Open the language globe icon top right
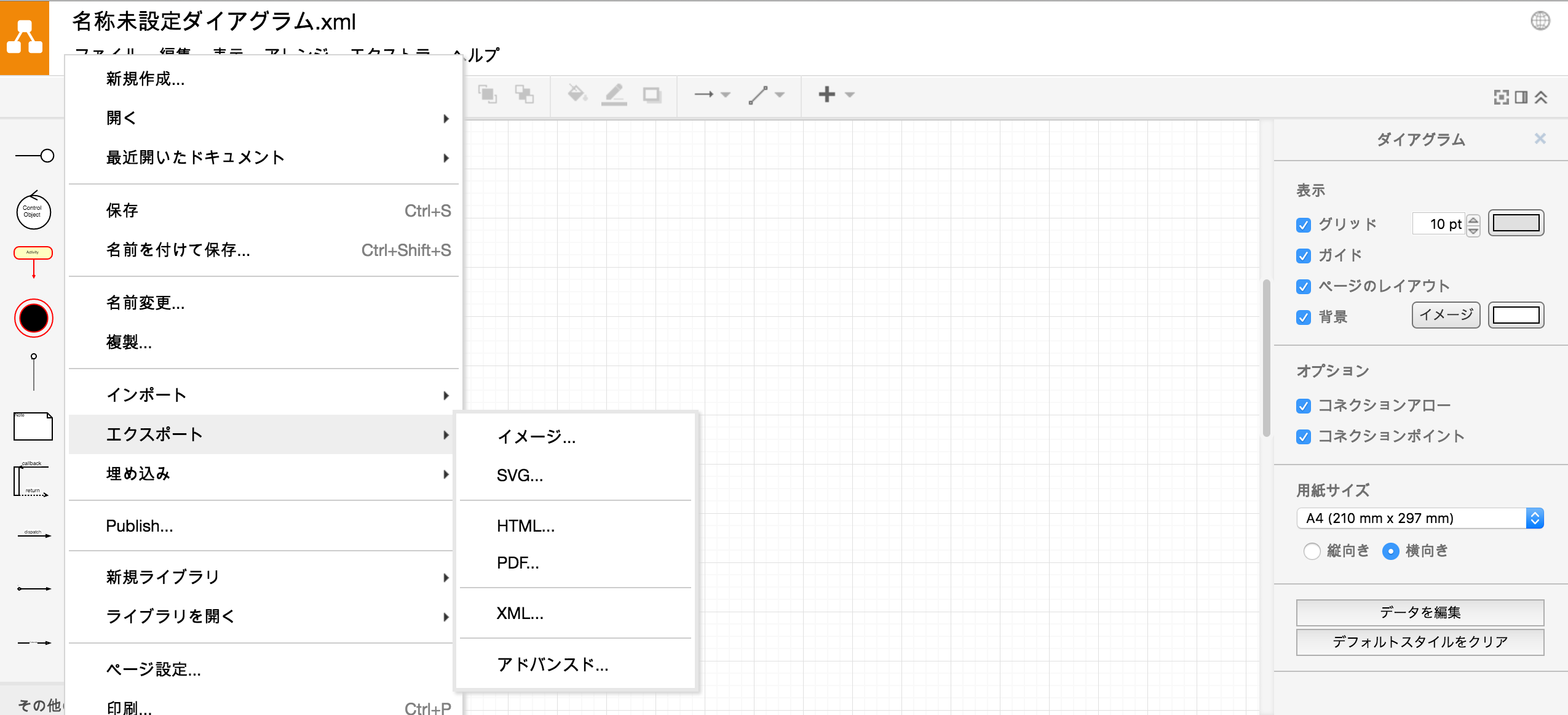The image size is (1568, 715). pyautogui.click(x=1540, y=20)
